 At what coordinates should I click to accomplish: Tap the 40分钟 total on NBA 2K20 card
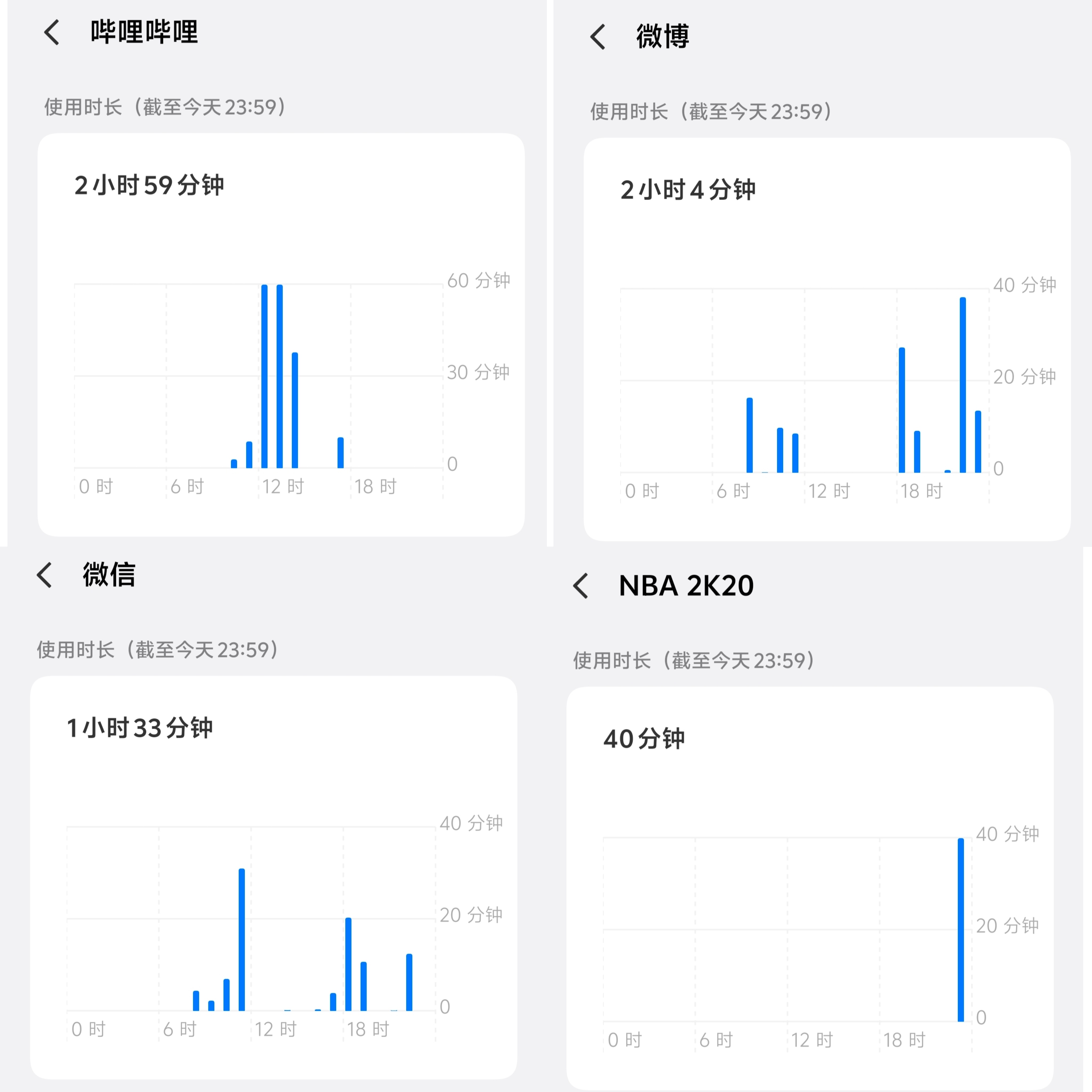[644, 739]
